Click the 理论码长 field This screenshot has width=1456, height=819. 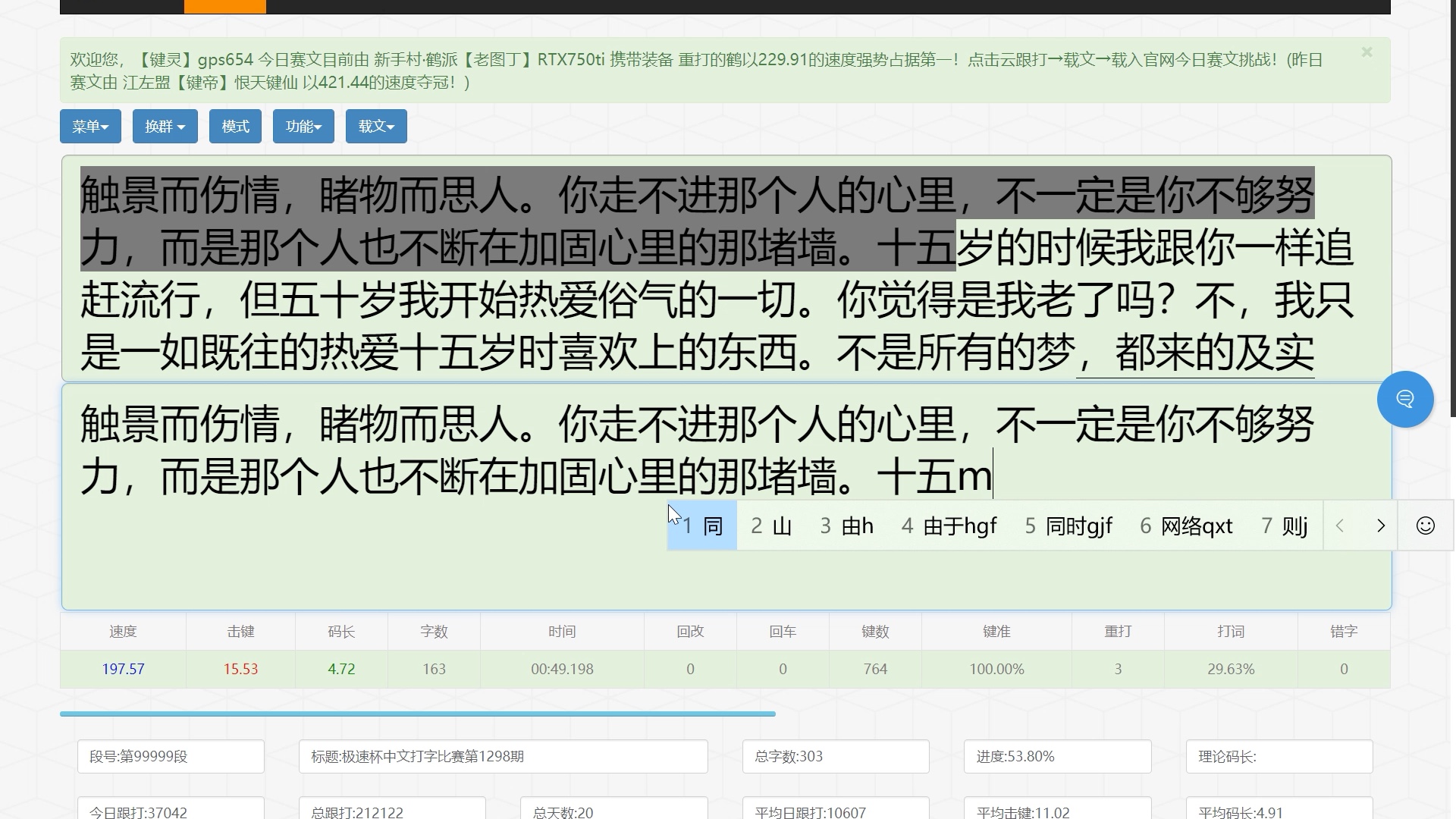(1279, 756)
